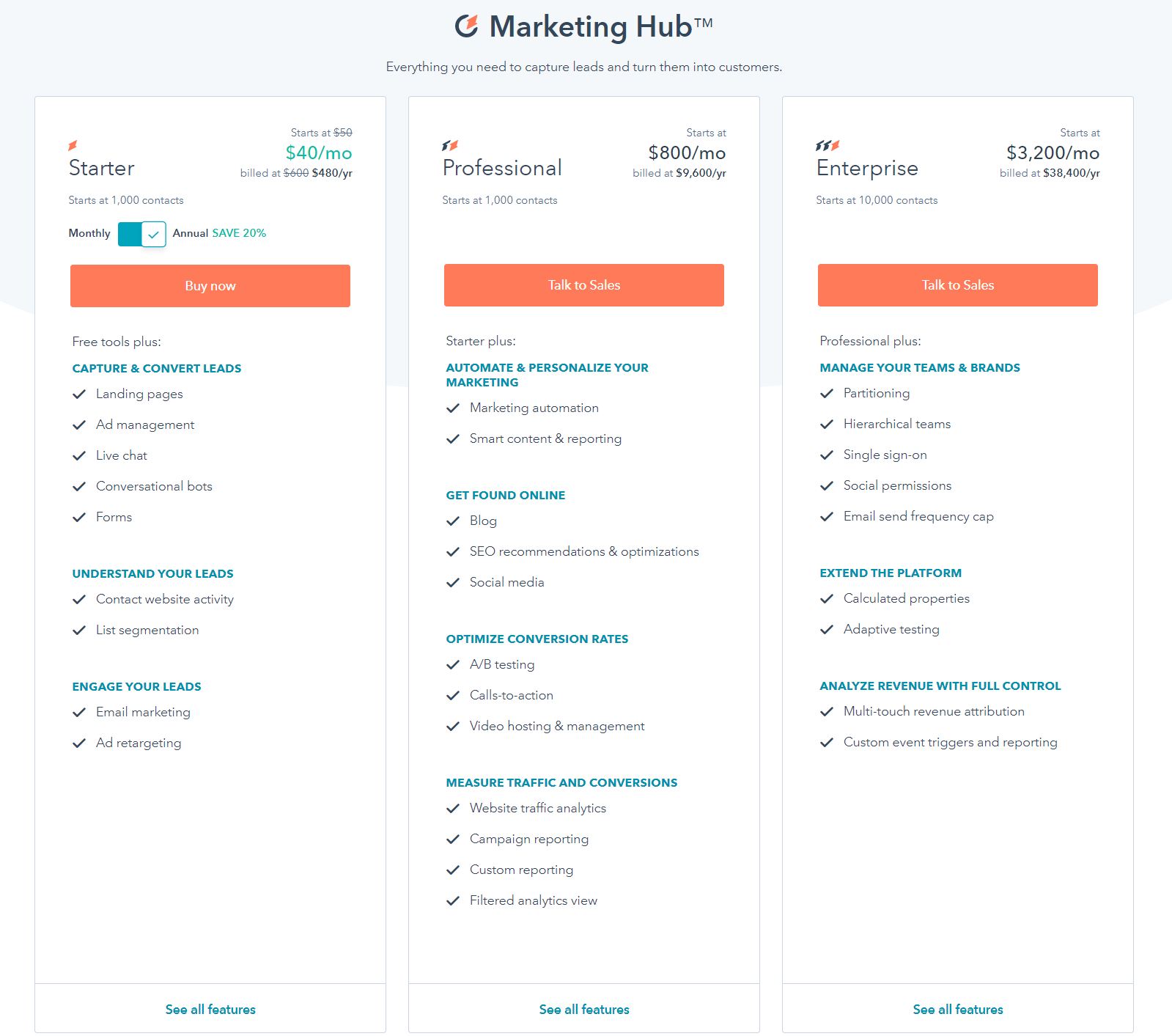The height and width of the screenshot is (1036, 1172).
Task: Click the checkmark beside Adaptive testing
Action: [827, 630]
